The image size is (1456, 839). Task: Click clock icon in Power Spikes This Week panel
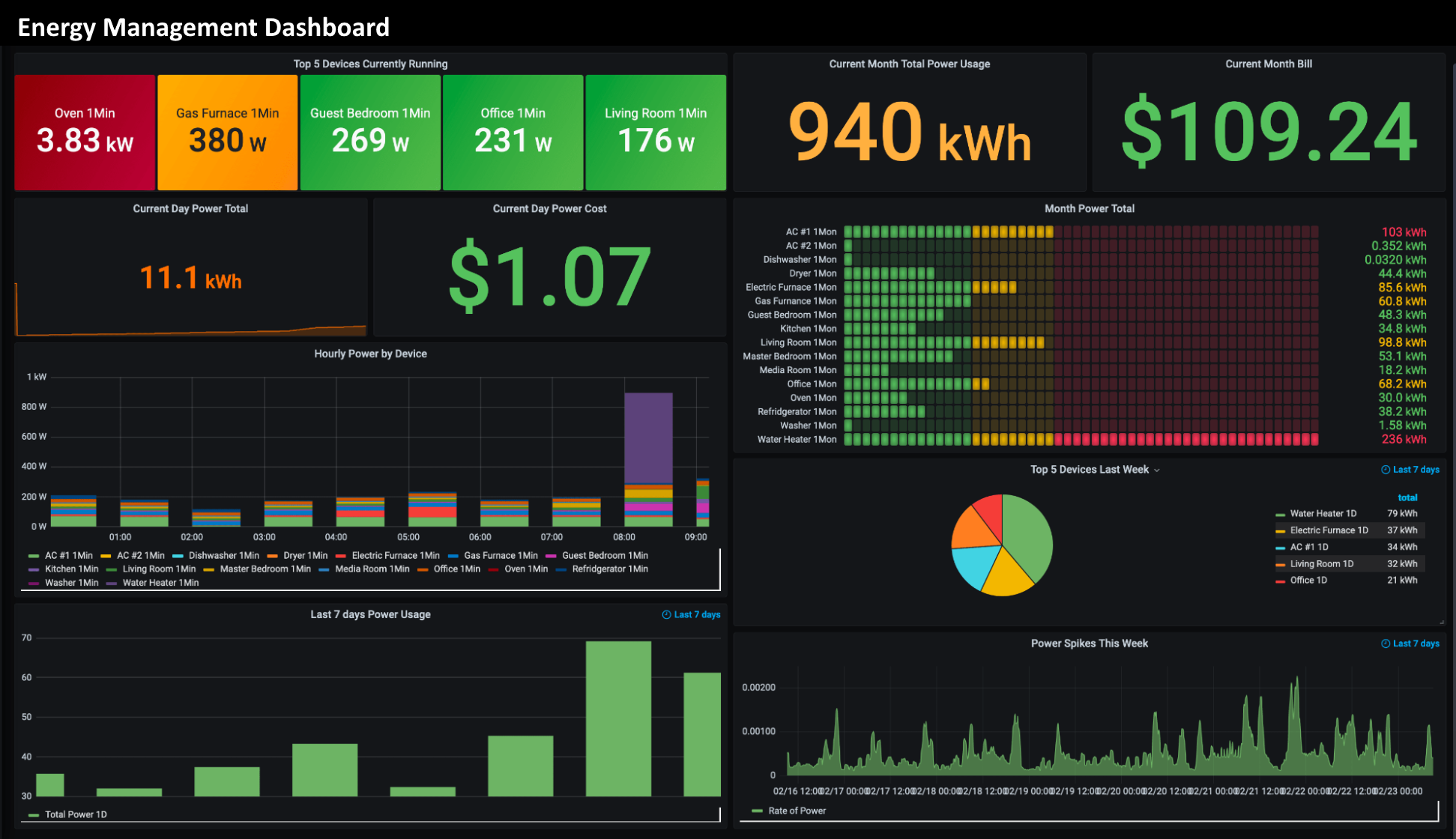coord(1386,643)
